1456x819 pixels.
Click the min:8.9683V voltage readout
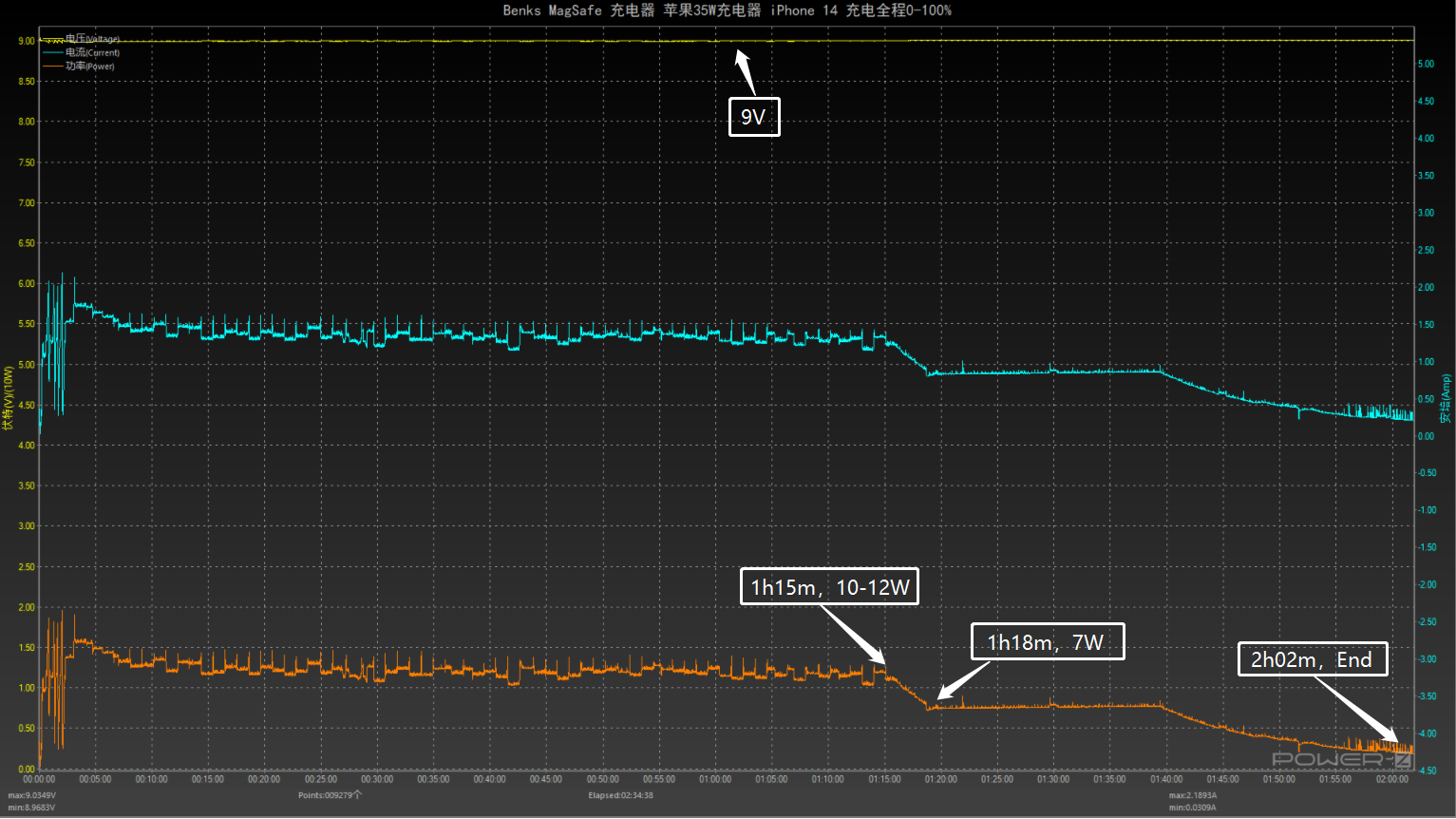click(32, 808)
